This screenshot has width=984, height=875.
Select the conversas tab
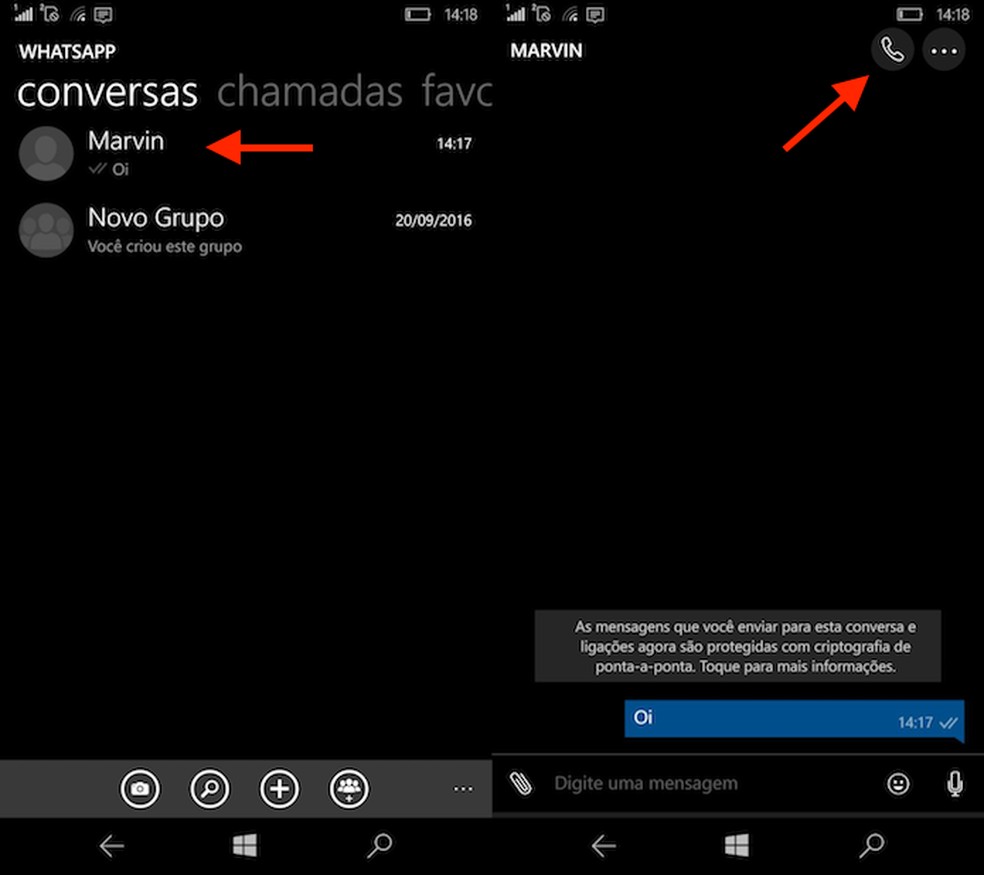pos(106,92)
